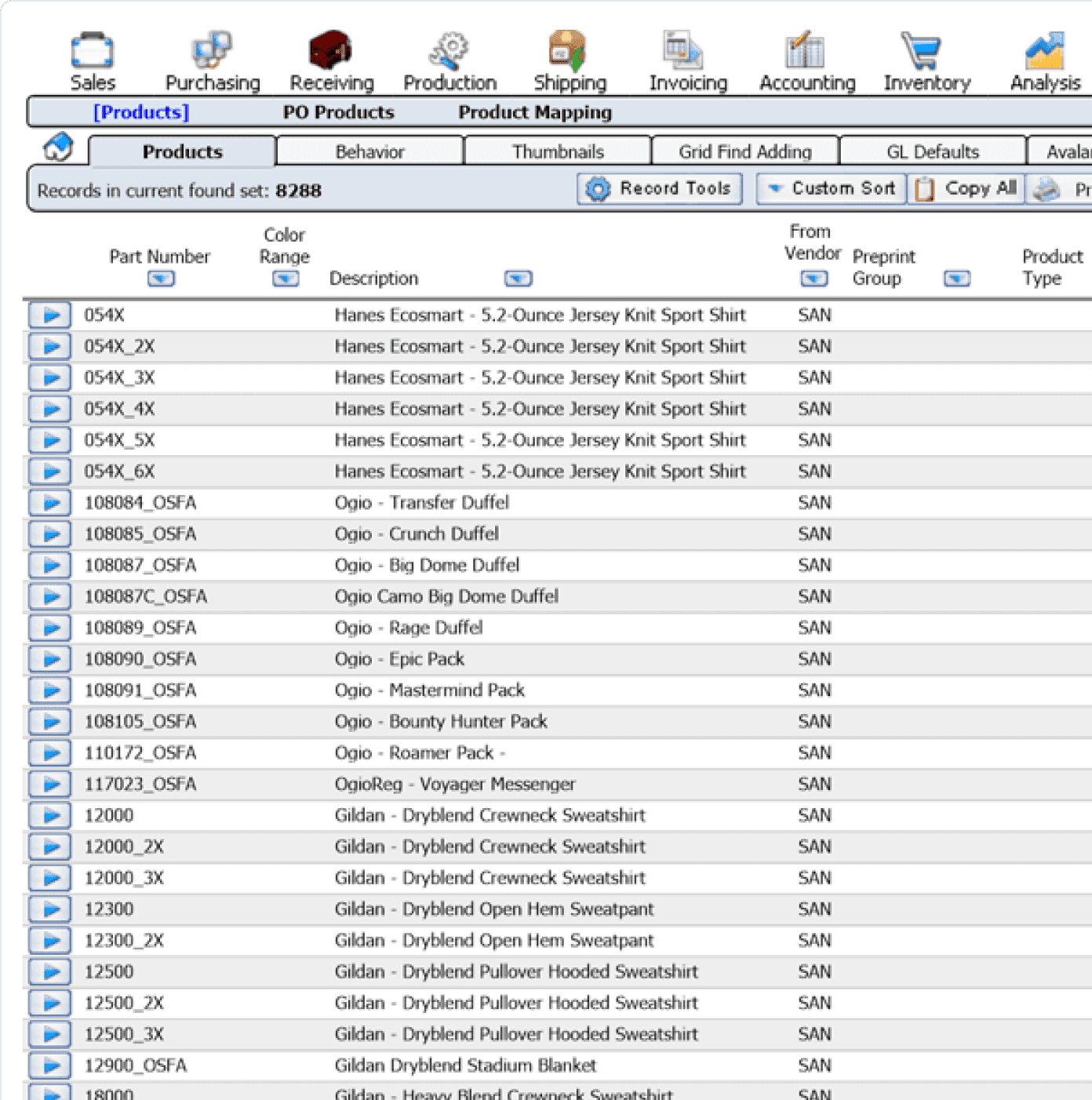1092x1100 pixels.
Task: Select PO Products in the submenu bar
Action: coord(338,112)
